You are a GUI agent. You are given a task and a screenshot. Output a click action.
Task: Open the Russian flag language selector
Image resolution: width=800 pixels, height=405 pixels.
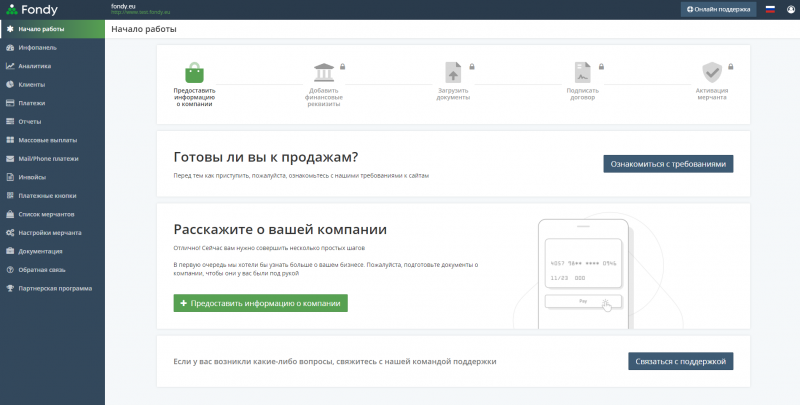coord(770,9)
